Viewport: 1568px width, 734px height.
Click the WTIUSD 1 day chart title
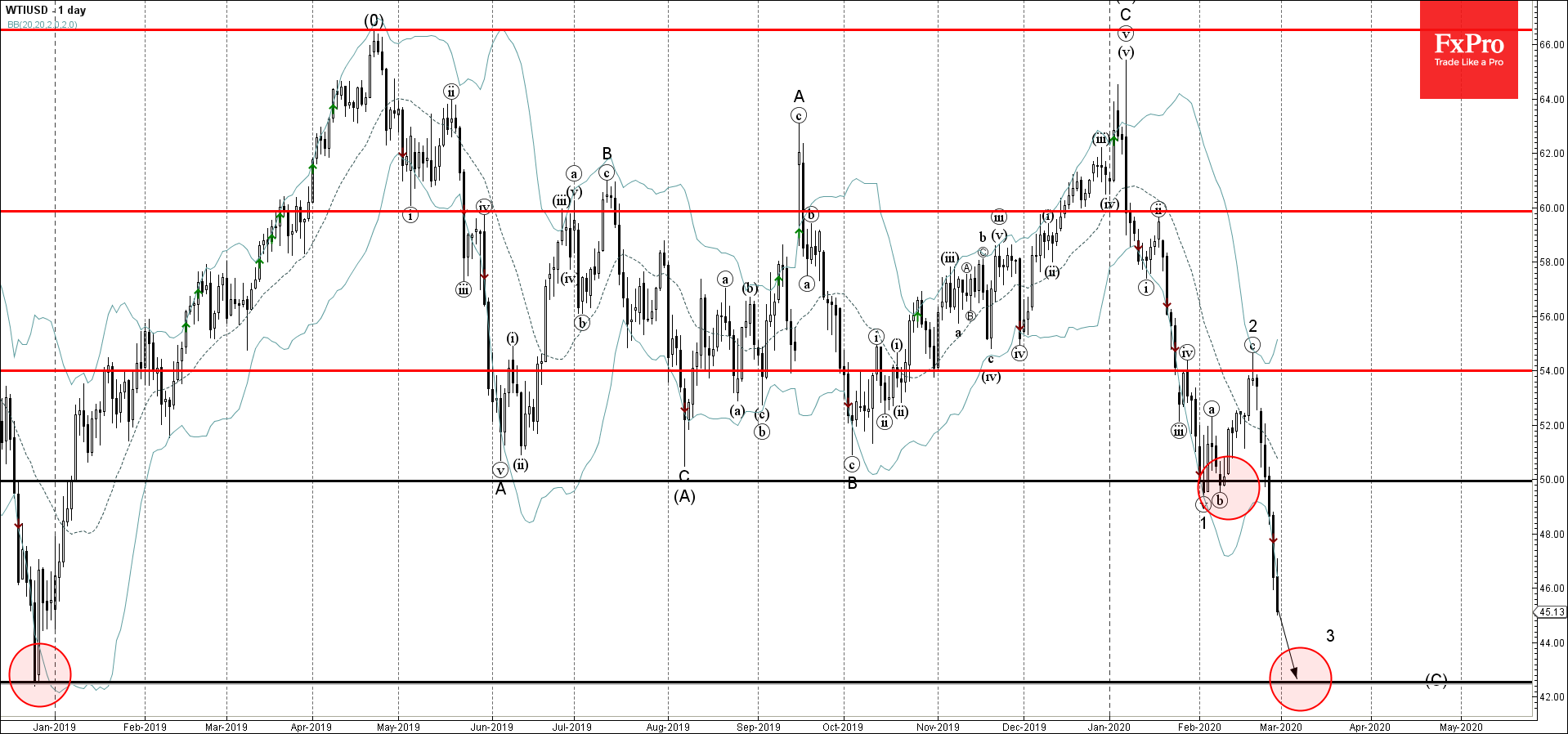pos(46,10)
